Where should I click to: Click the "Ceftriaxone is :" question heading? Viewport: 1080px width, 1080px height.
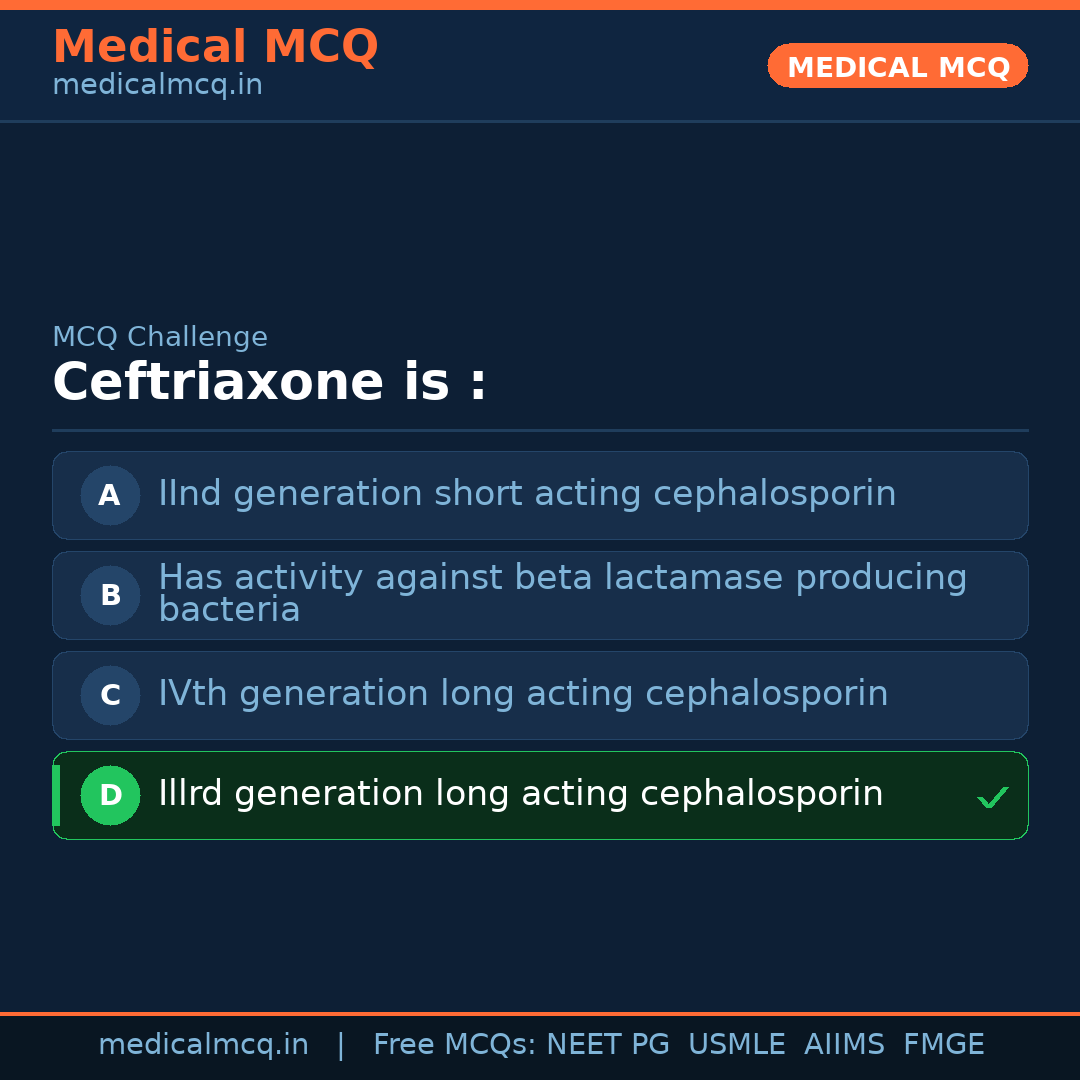pyautogui.click(x=270, y=383)
